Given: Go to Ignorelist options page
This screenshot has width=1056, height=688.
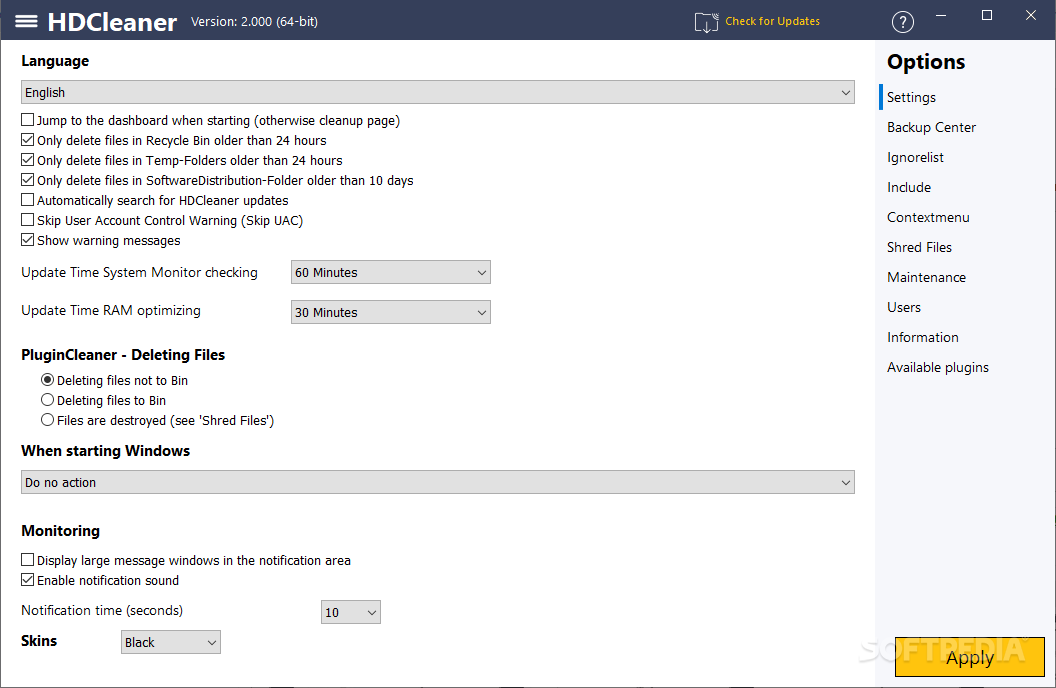Looking at the screenshot, I should click(x=915, y=158).
